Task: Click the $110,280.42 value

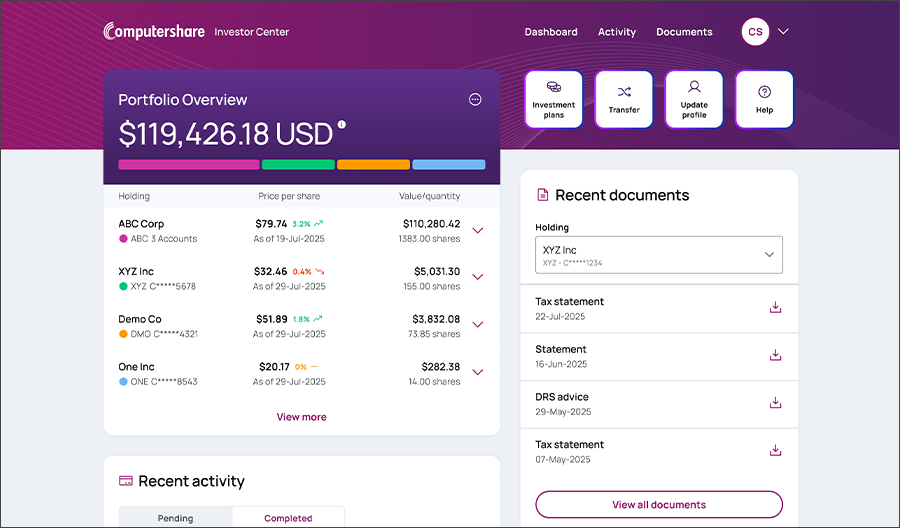Action: click(432, 224)
